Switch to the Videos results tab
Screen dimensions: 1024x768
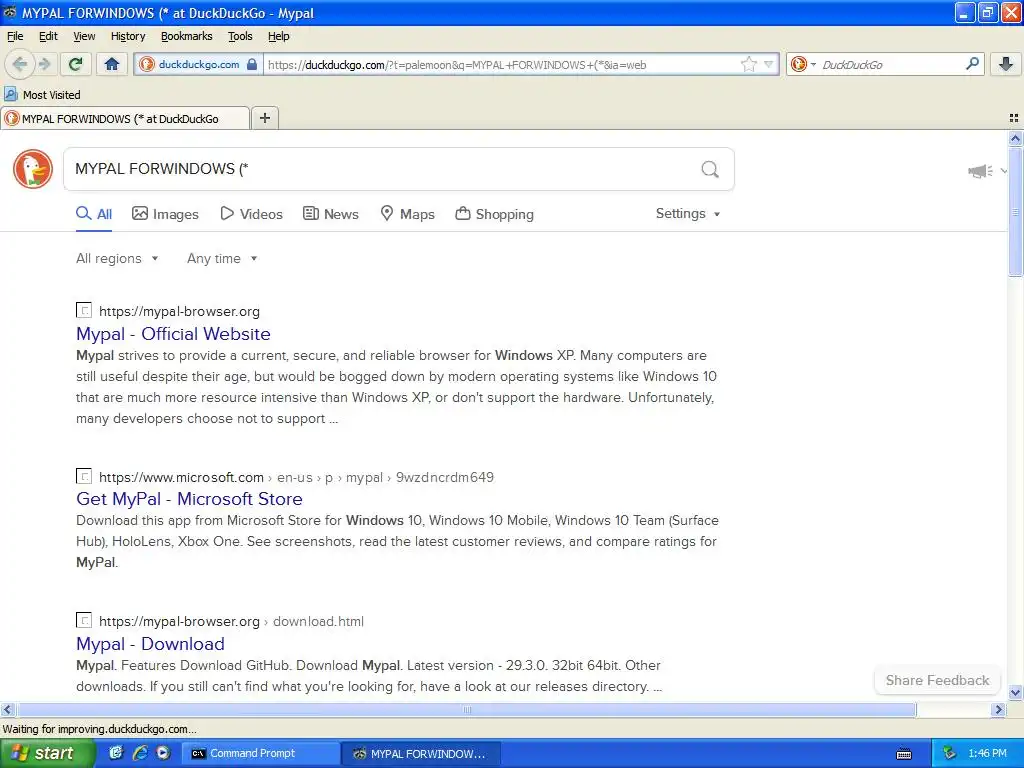tap(251, 214)
